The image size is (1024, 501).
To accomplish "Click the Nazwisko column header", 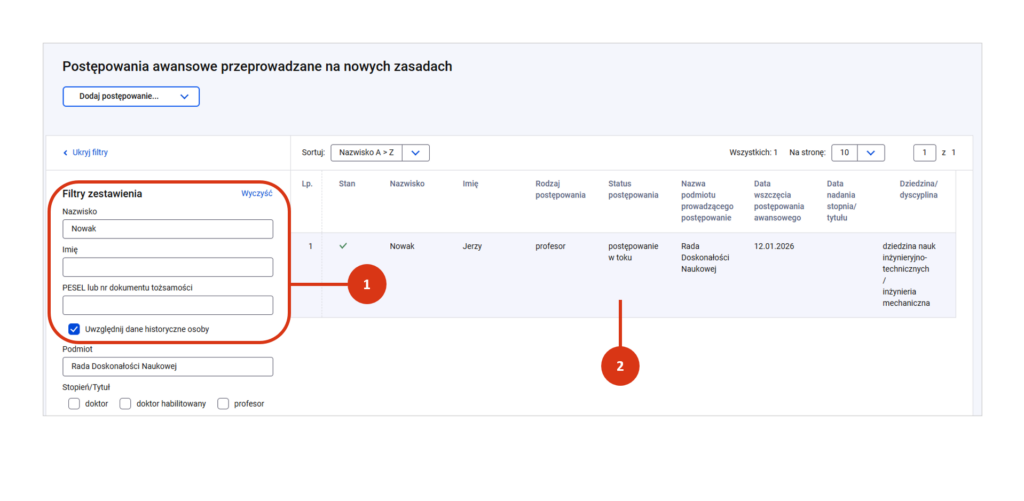I will pyautogui.click(x=407, y=184).
